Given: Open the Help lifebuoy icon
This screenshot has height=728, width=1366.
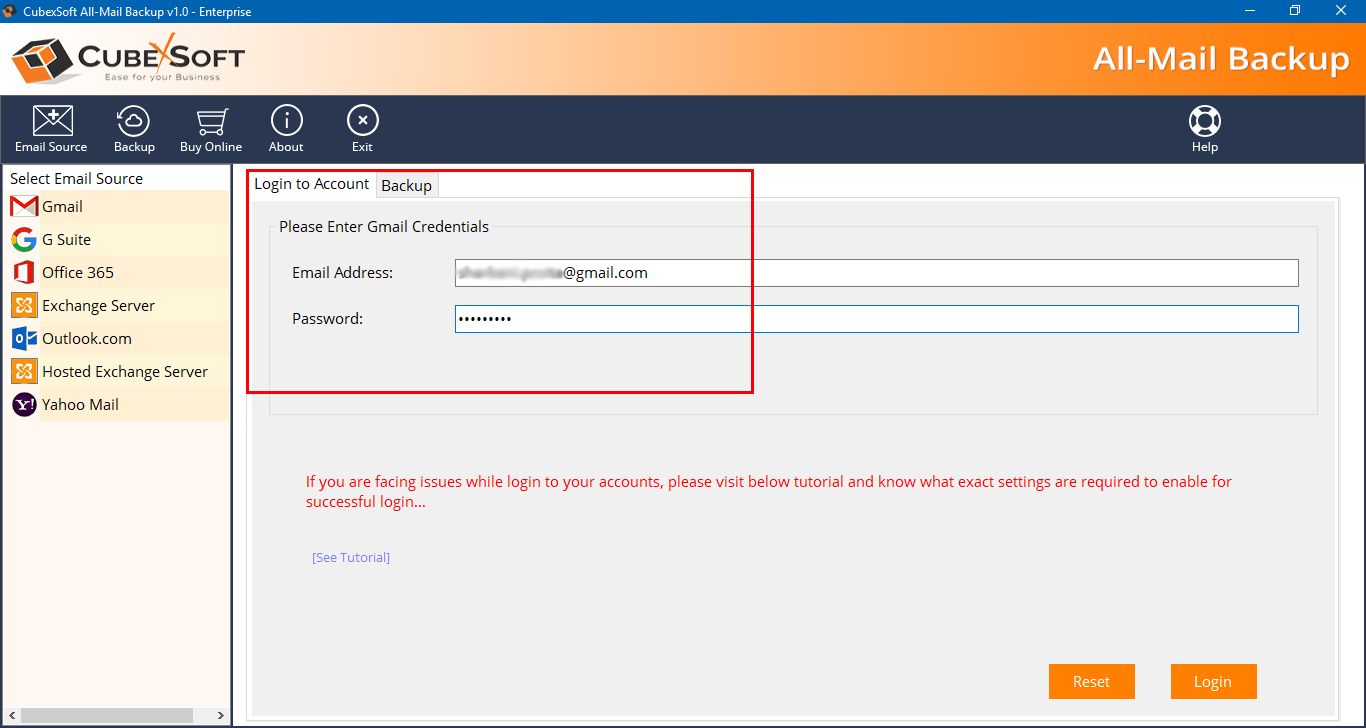Looking at the screenshot, I should point(1204,122).
